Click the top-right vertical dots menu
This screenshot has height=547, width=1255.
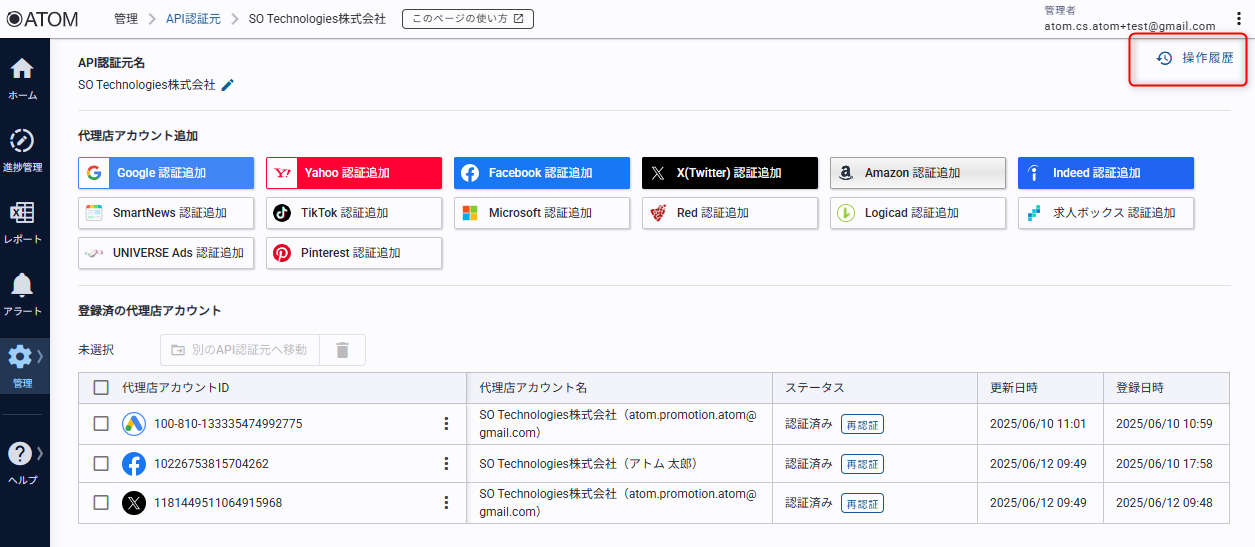click(x=1239, y=19)
